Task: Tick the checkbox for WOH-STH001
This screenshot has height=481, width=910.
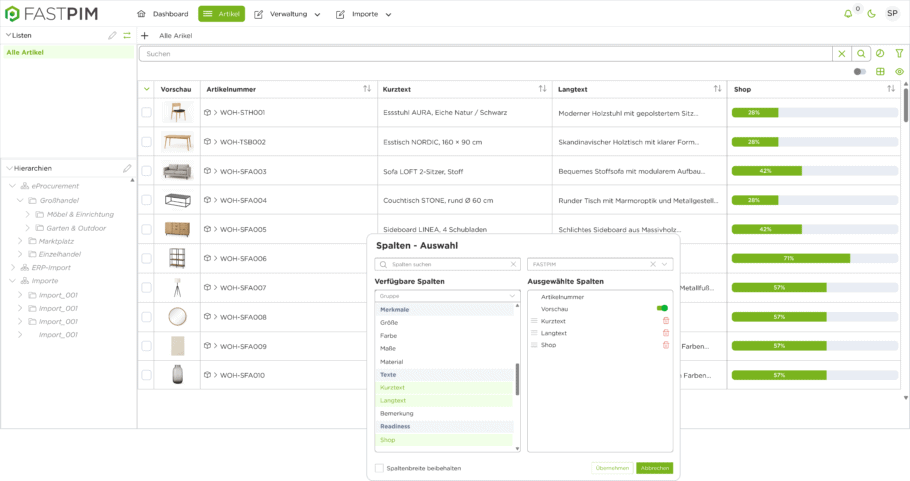Action: 146,113
